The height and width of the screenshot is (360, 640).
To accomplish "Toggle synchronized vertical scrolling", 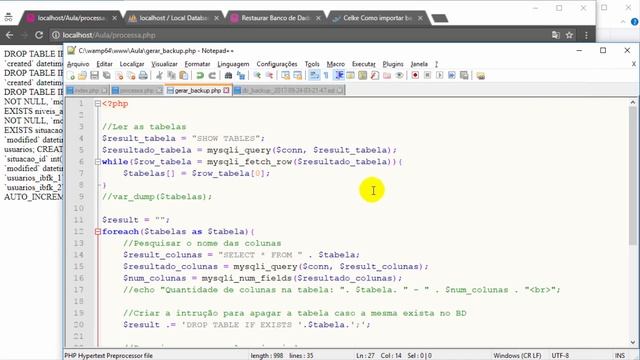I will click(285, 76).
